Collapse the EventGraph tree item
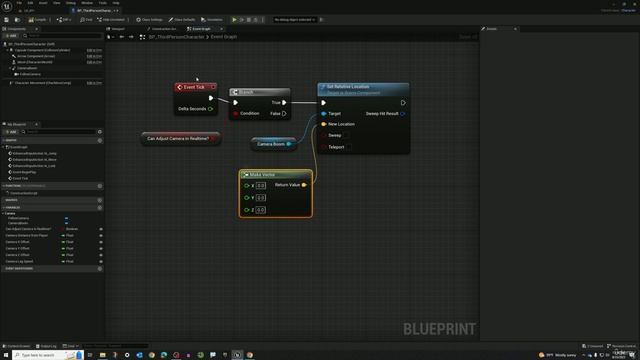640x360 pixels. pos(4,147)
